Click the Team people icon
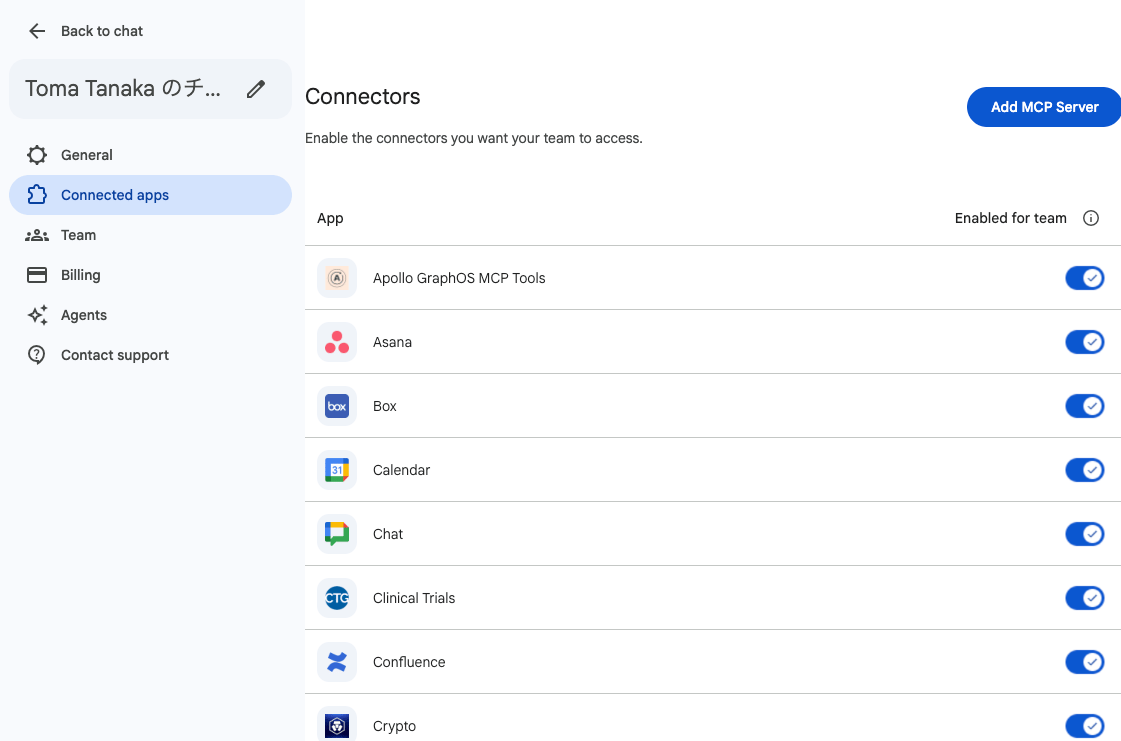The height and width of the screenshot is (741, 1121). pos(37,235)
